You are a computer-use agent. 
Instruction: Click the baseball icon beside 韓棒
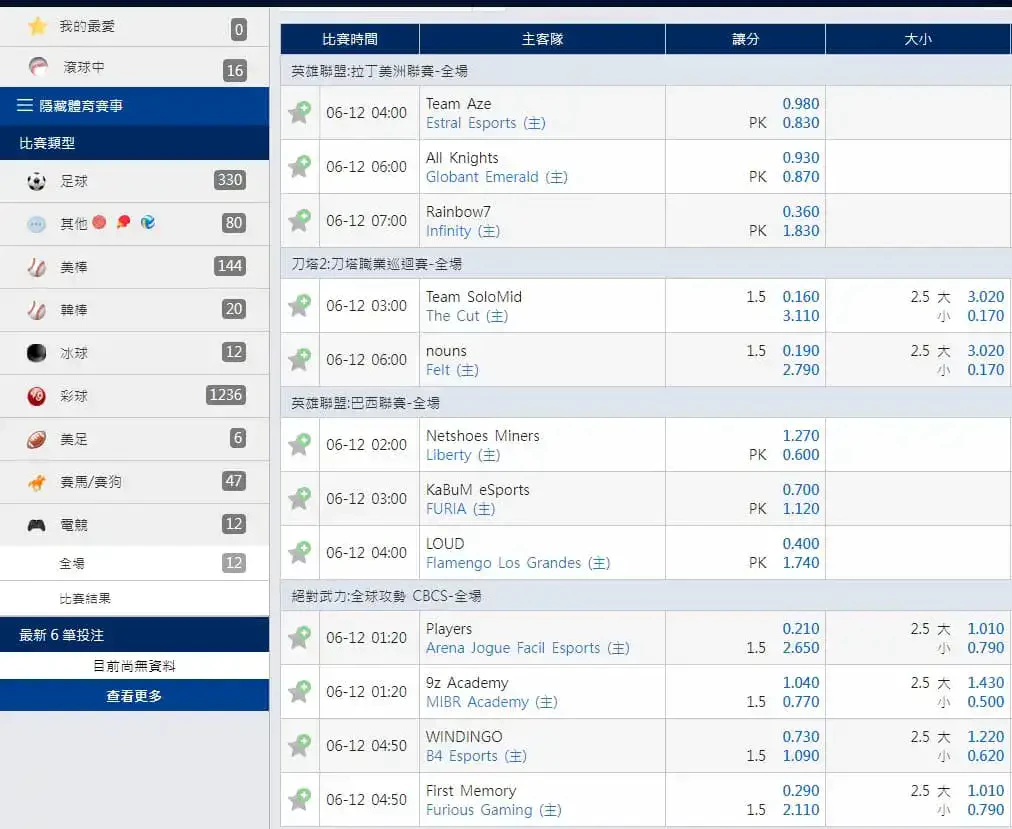coord(36,310)
